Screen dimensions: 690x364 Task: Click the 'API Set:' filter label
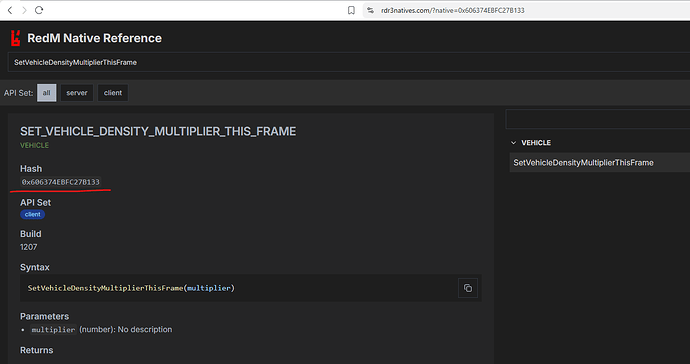pyautogui.click(x=18, y=93)
